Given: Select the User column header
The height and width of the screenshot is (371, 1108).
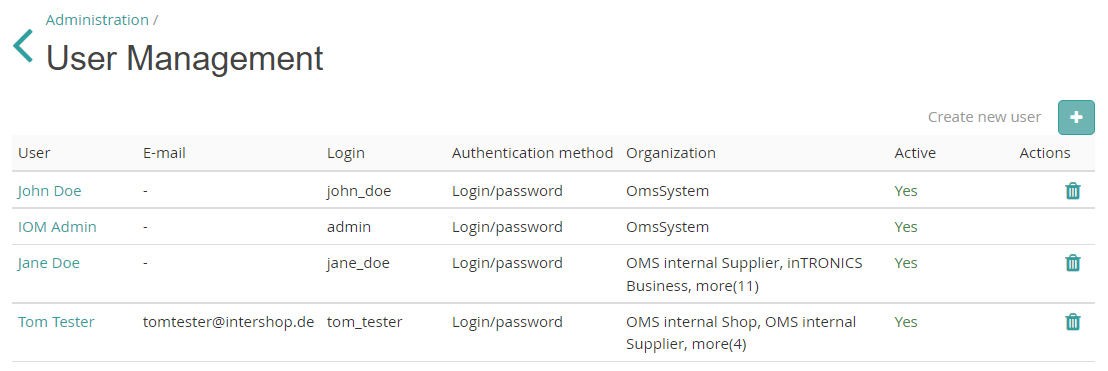Looking at the screenshot, I should pos(34,153).
